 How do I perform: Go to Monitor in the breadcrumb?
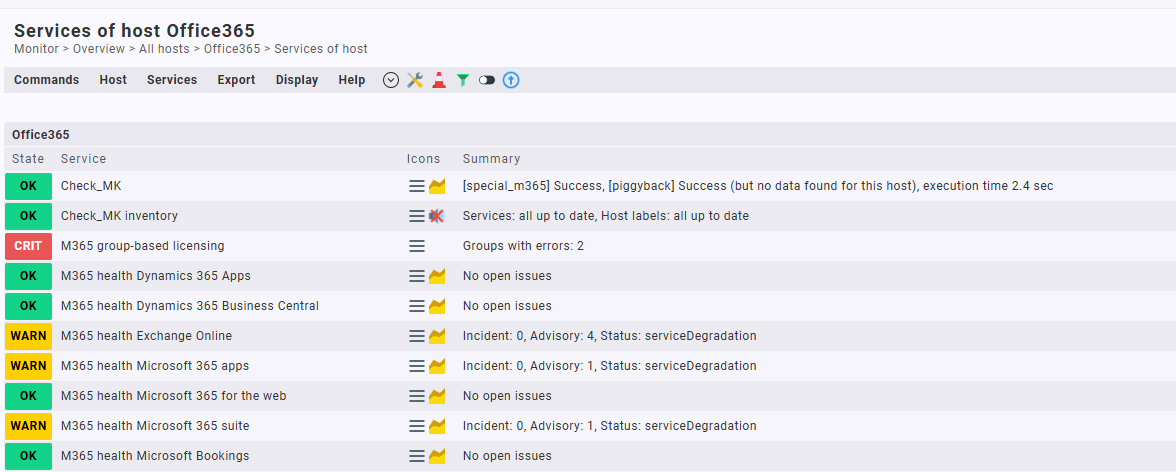pyautogui.click(x=36, y=49)
